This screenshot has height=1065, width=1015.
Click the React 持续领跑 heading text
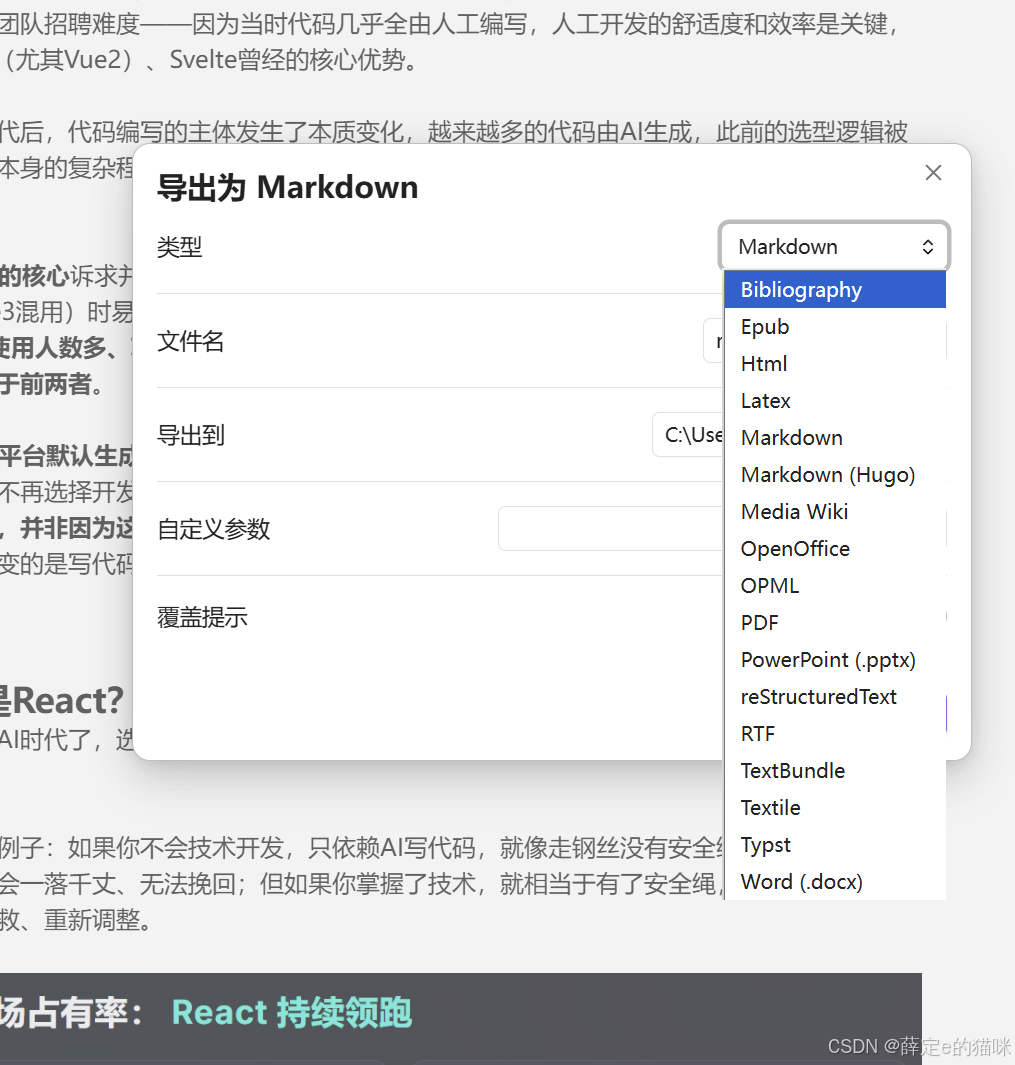(x=292, y=1012)
